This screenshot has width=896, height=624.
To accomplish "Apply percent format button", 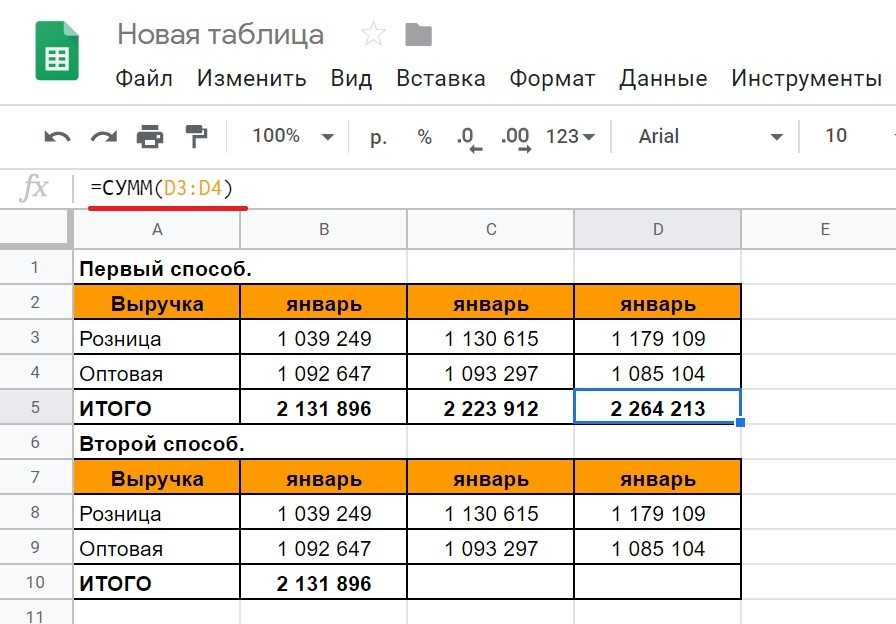I will point(425,137).
